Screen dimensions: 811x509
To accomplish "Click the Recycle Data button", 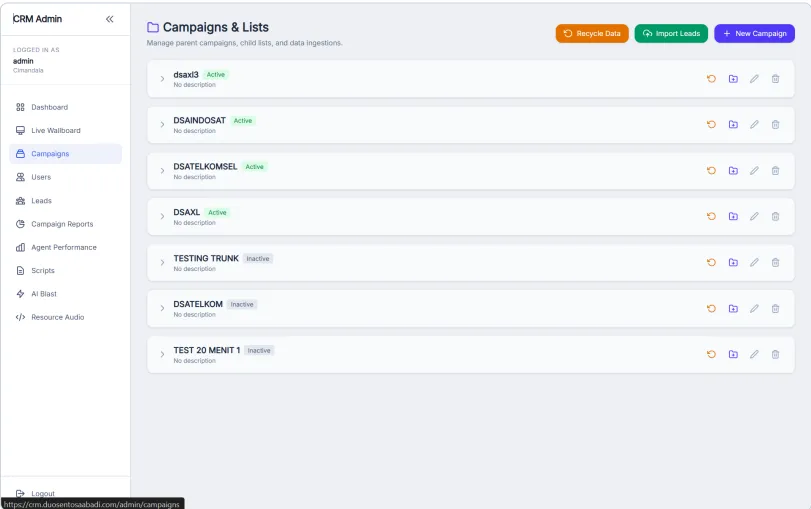I will click(x=592, y=34).
